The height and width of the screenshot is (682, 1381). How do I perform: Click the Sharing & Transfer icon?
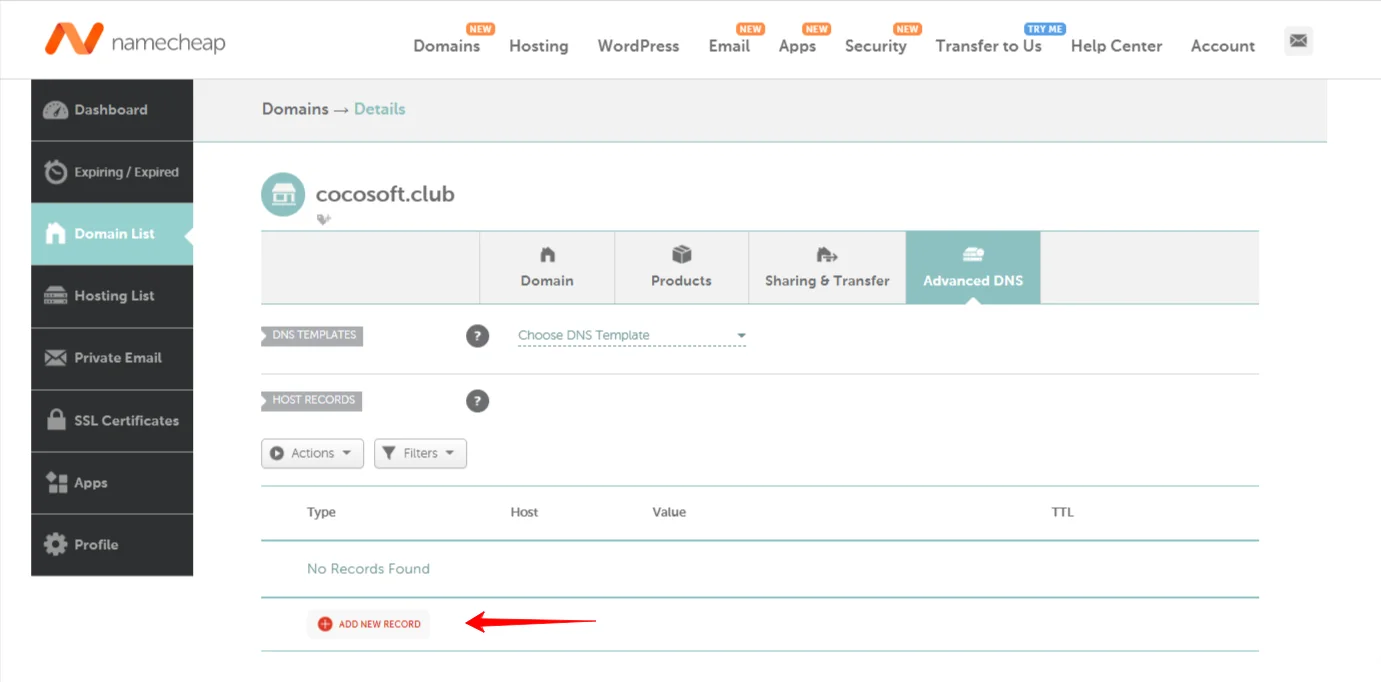(x=827, y=254)
